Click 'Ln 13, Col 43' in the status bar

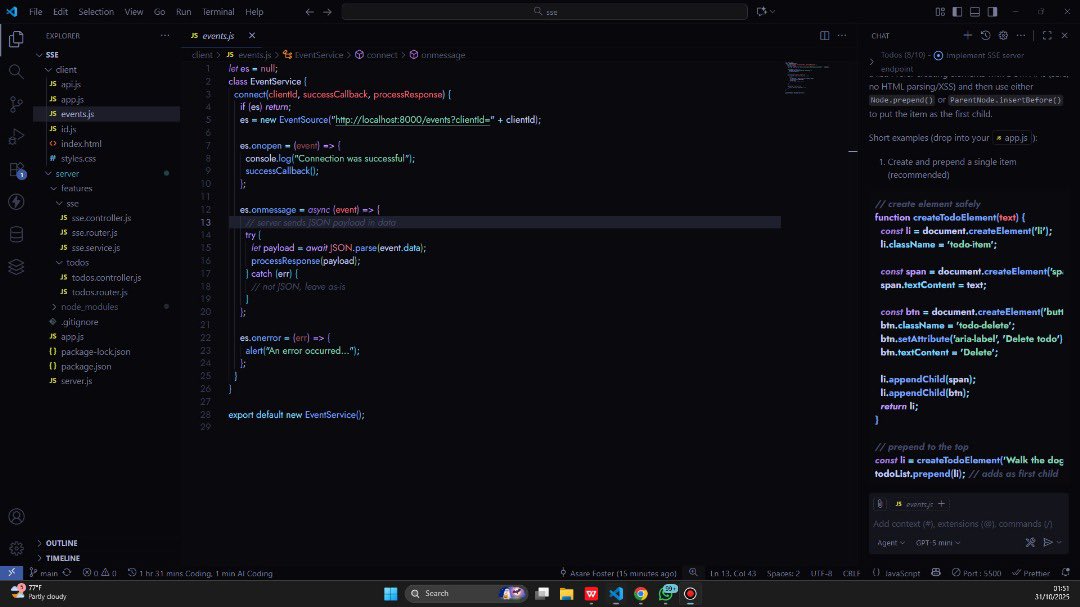(735, 572)
